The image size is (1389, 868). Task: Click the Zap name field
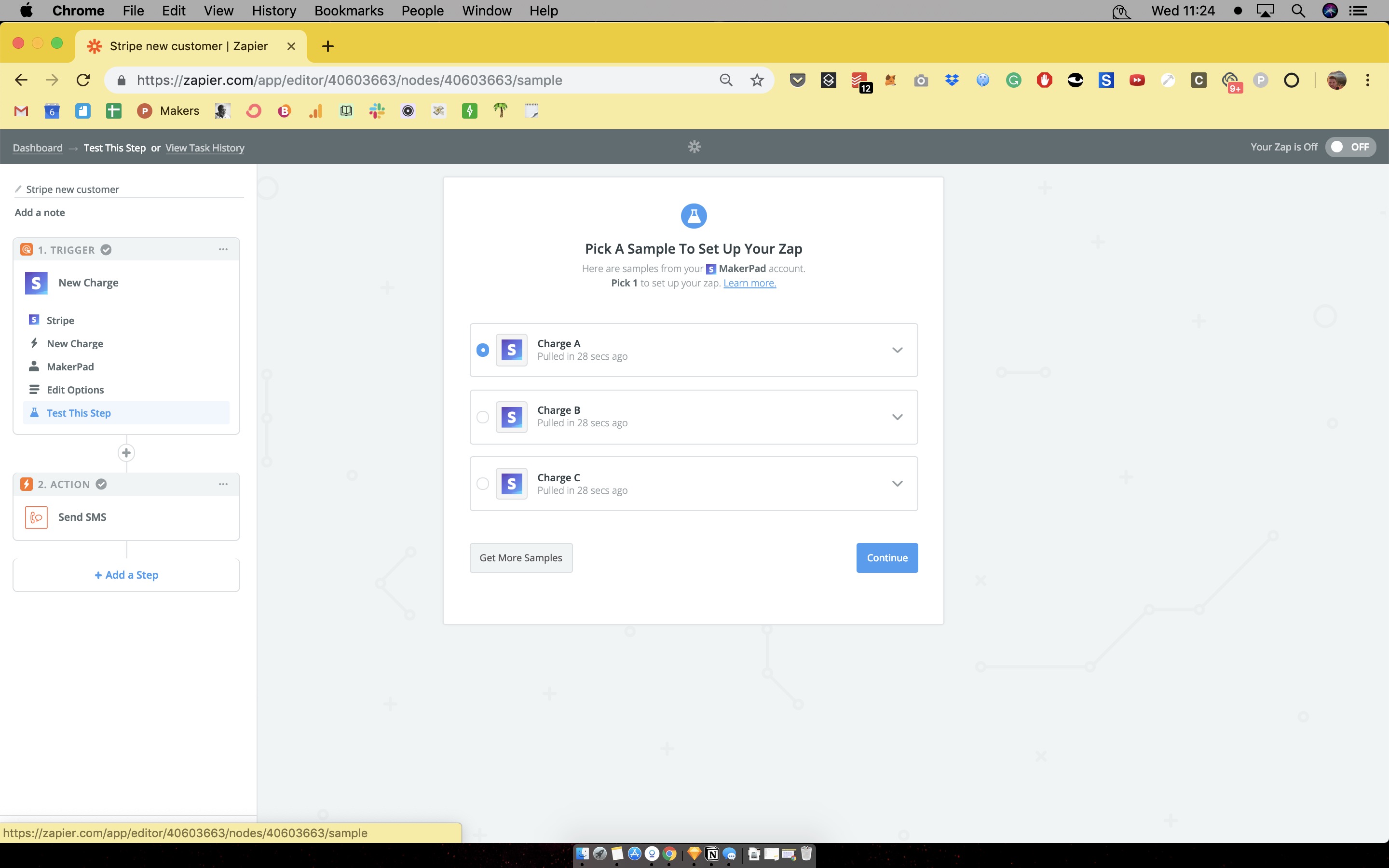click(x=72, y=190)
